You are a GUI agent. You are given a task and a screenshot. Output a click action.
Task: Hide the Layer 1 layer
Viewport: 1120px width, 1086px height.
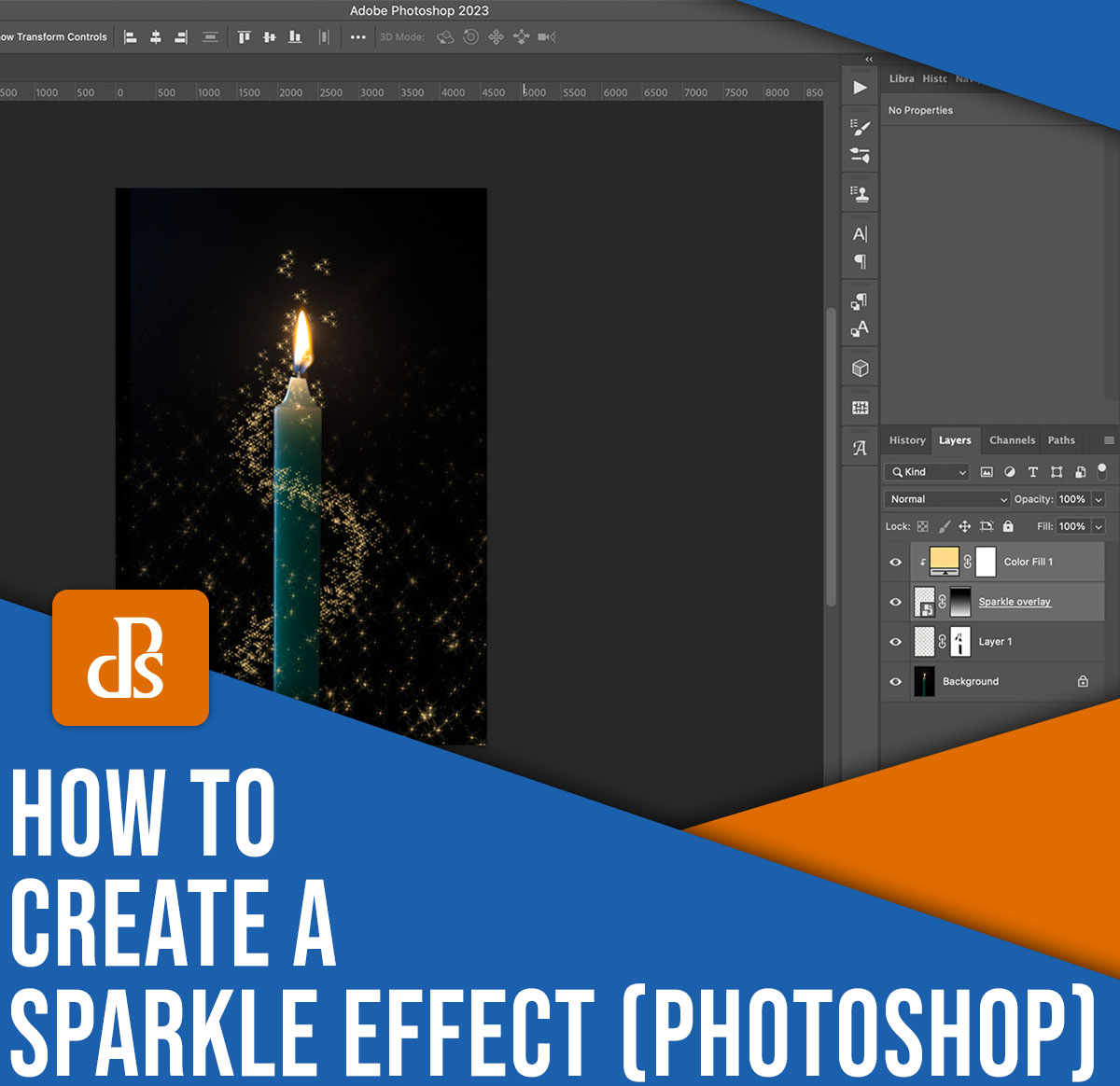895,642
